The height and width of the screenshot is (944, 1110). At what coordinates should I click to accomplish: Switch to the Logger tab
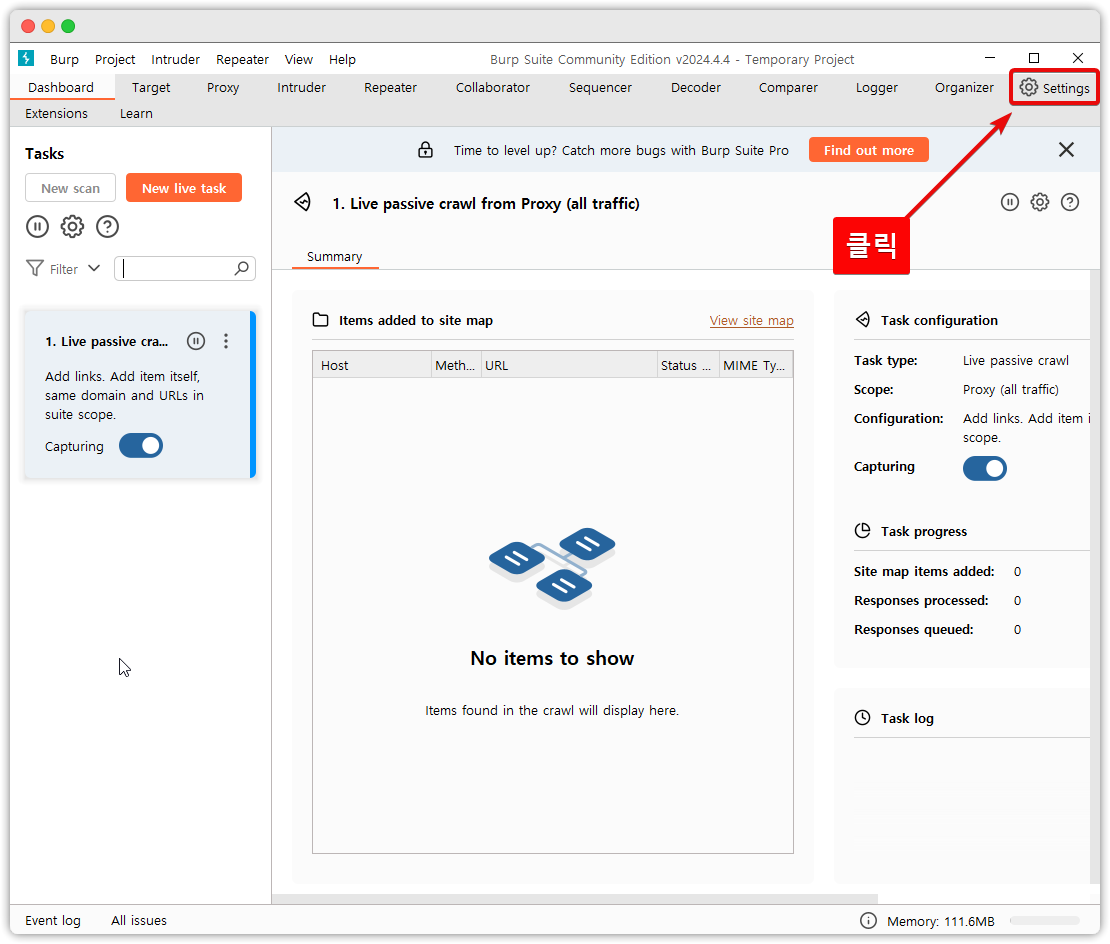[x=876, y=87]
